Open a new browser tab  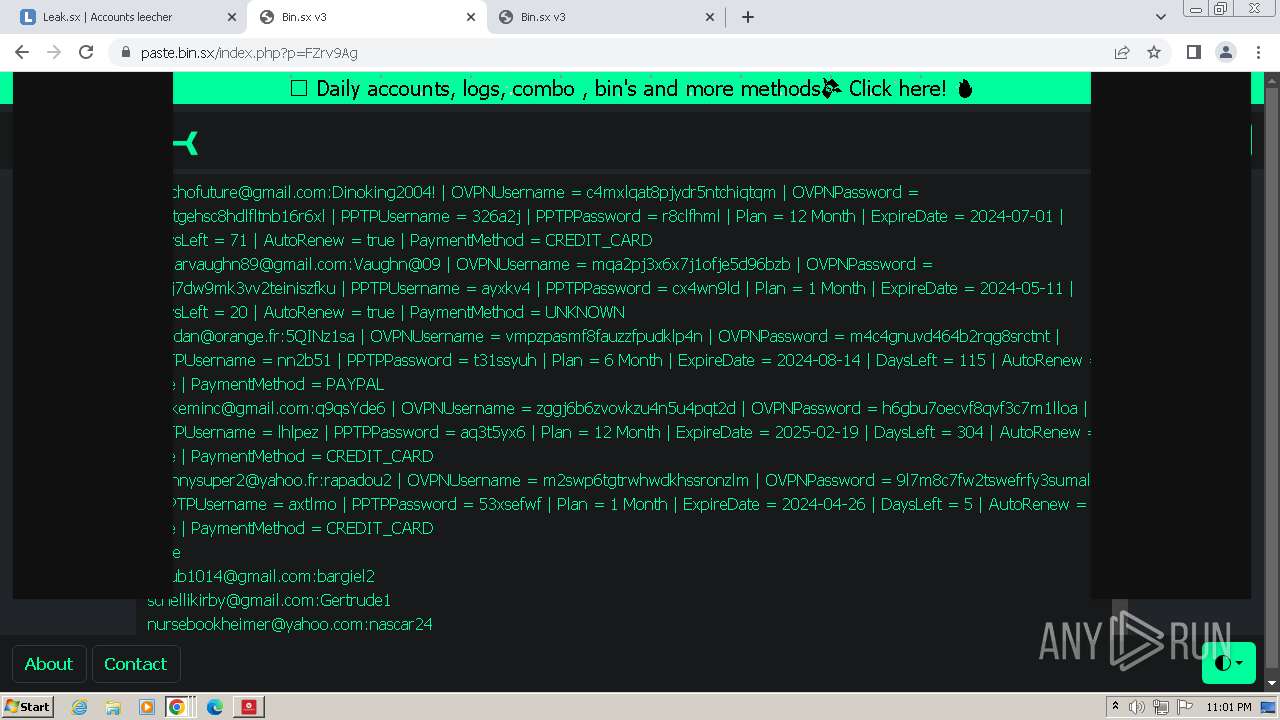click(x=747, y=17)
